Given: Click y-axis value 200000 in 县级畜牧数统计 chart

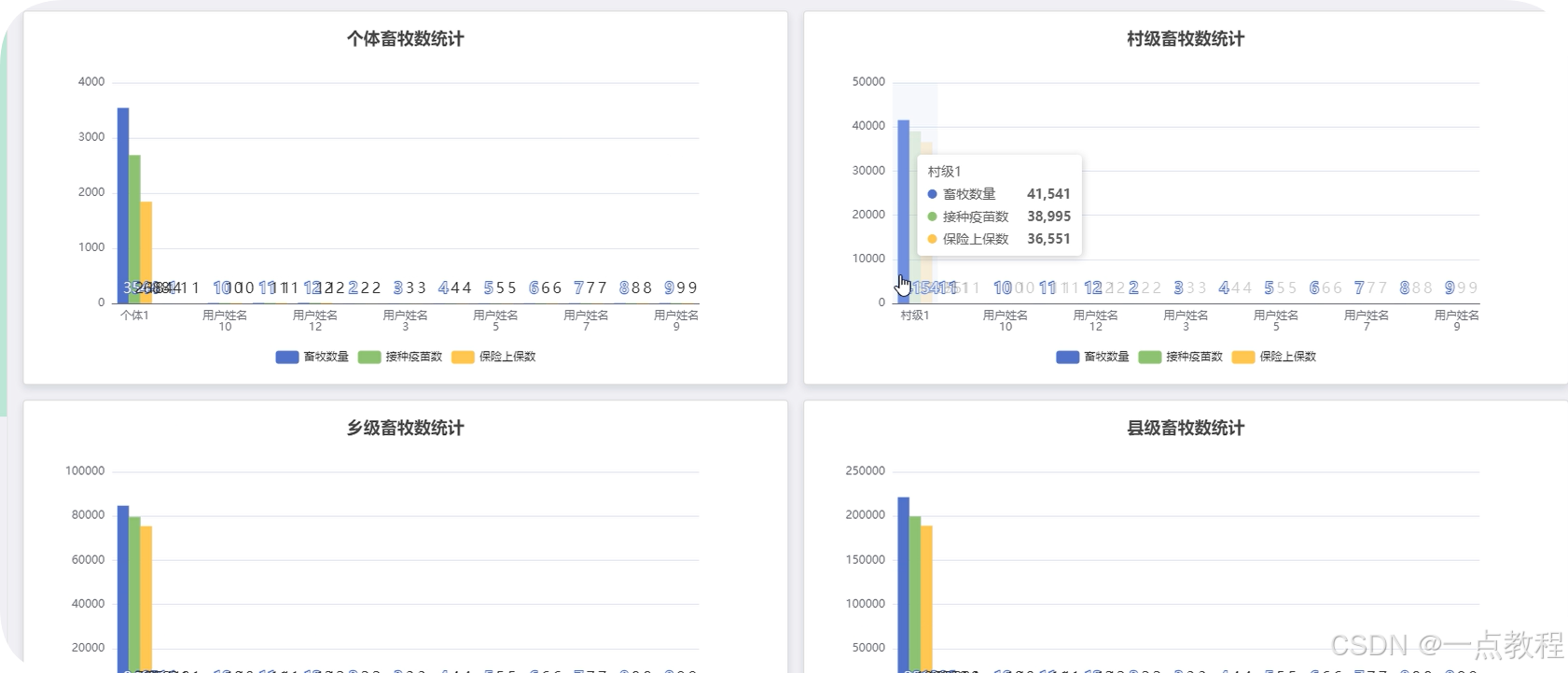Looking at the screenshot, I should [x=866, y=515].
